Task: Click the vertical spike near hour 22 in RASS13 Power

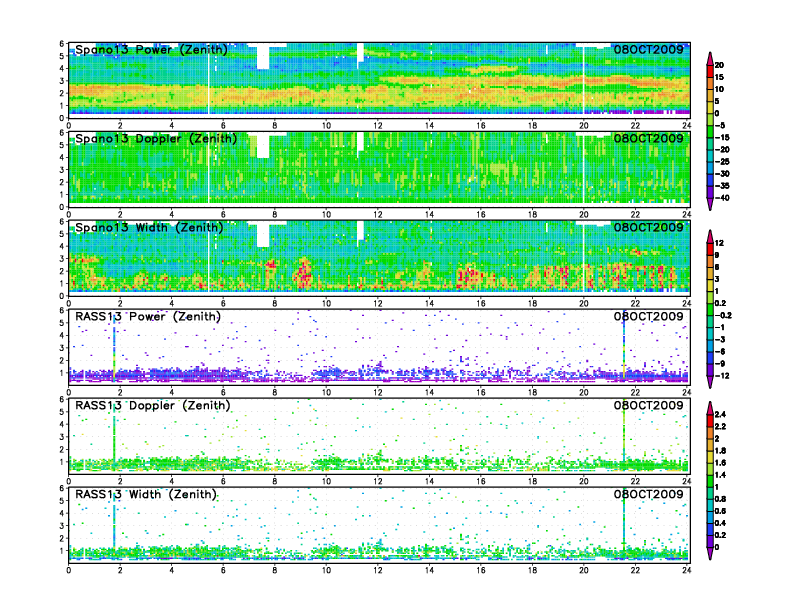Action: (624, 346)
